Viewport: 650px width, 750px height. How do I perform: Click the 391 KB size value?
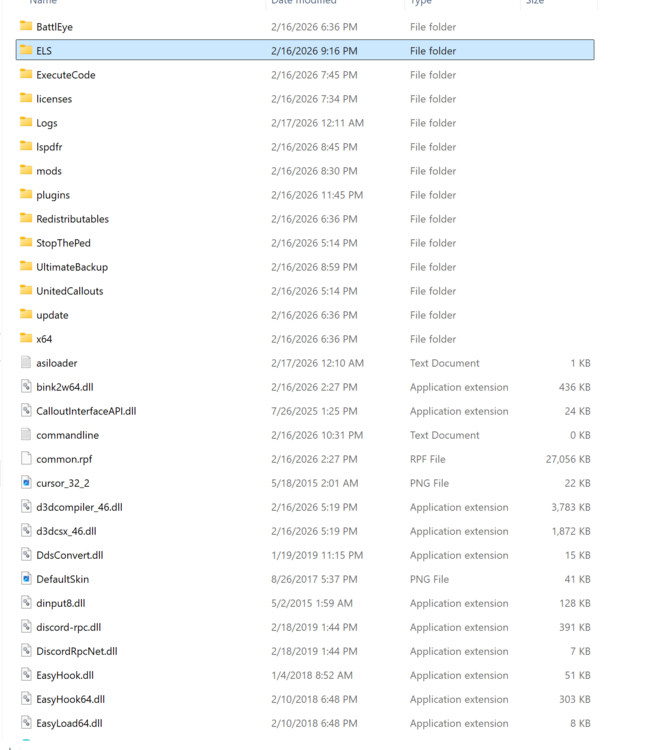[575, 627]
